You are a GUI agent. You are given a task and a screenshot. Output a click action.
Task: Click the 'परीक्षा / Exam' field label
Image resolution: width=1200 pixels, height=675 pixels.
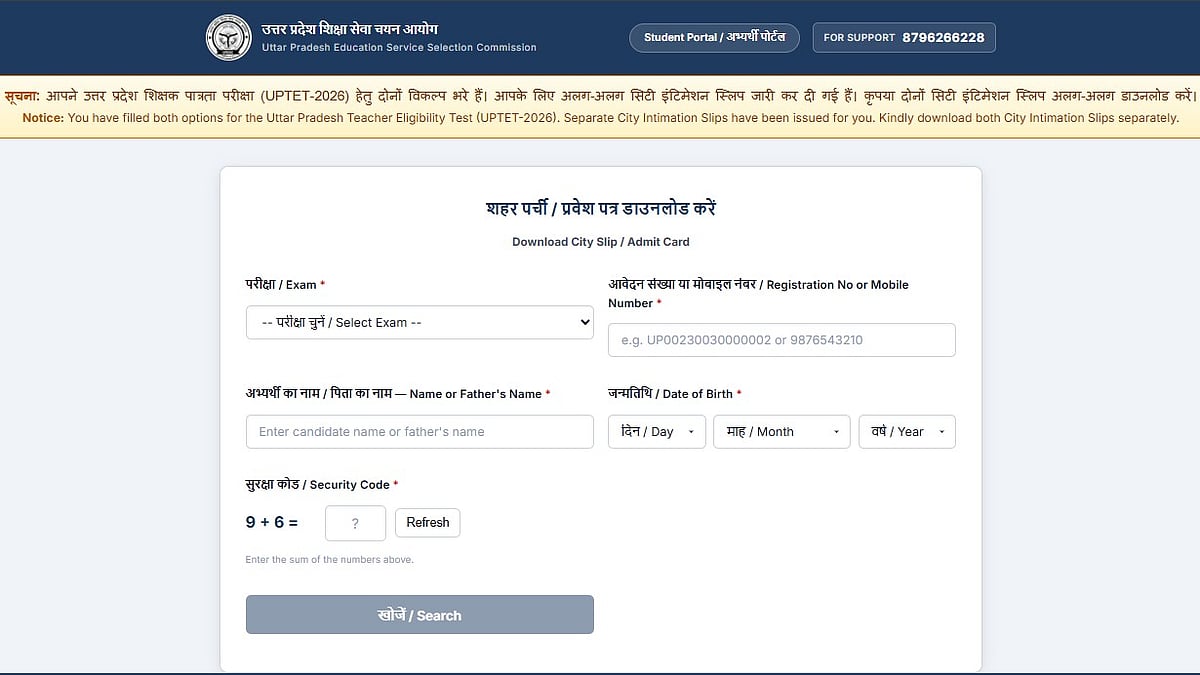point(285,285)
